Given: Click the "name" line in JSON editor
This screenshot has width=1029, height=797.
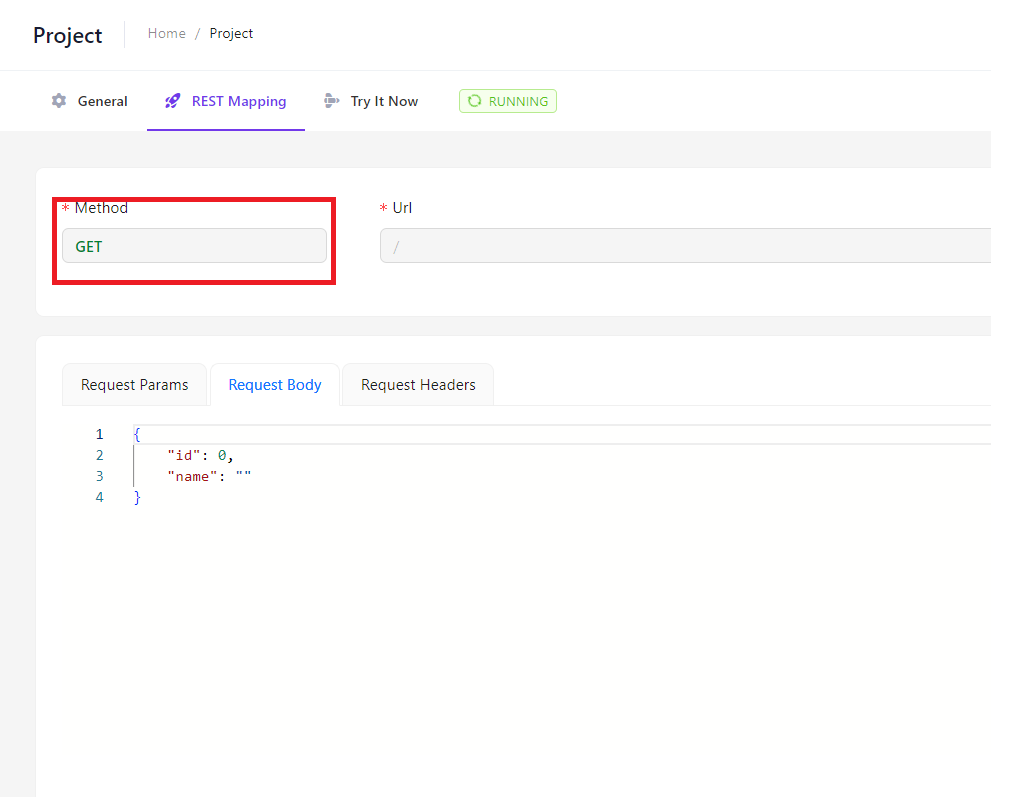Looking at the screenshot, I should (x=209, y=477).
